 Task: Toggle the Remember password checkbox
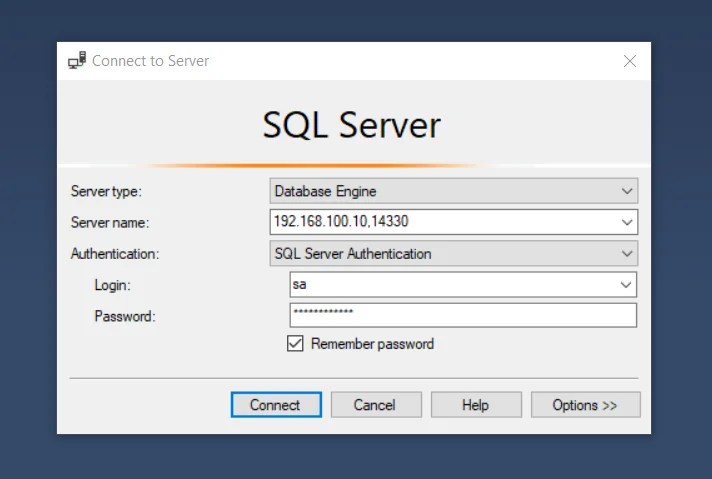pos(295,343)
